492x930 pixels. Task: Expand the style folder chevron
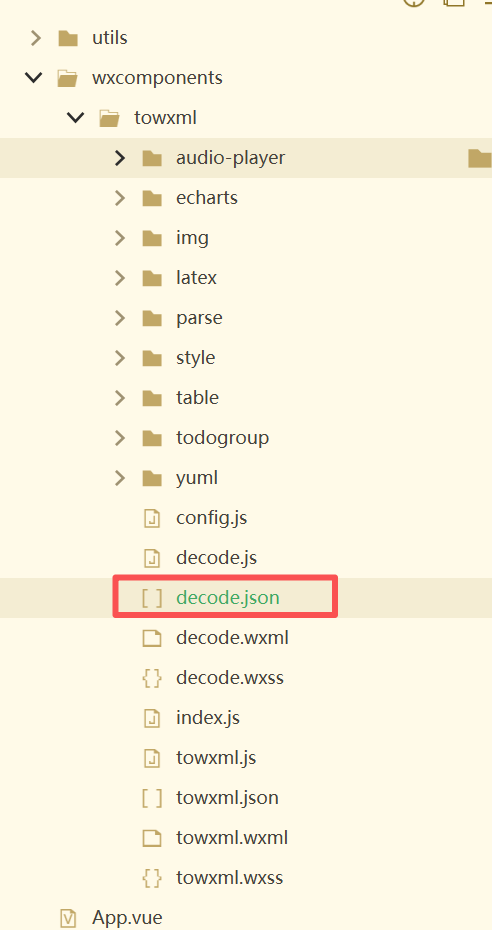pos(120,358)
